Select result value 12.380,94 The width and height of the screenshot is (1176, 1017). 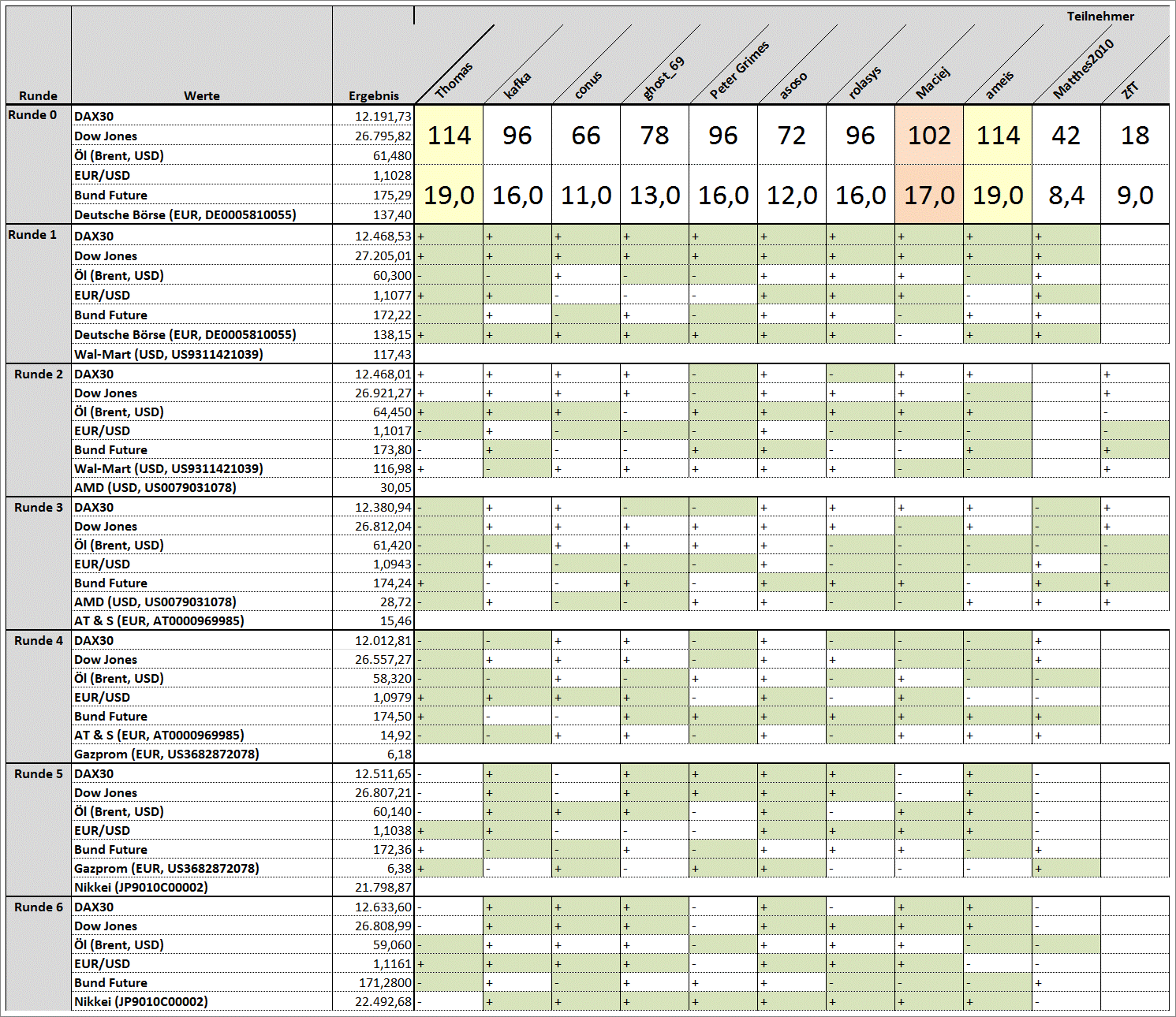[x=383, y=507]
